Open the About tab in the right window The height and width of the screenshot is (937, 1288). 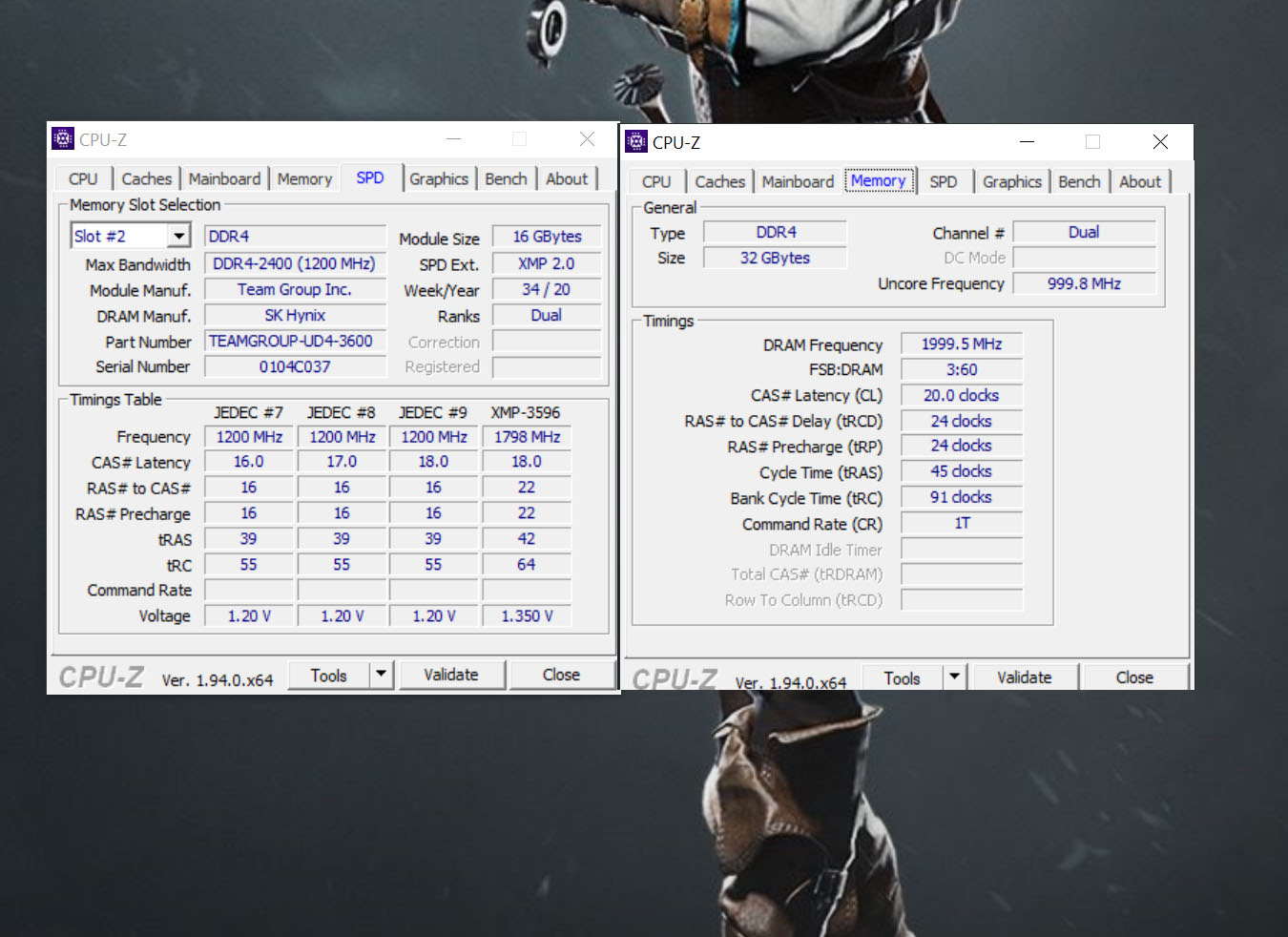[1140, 181]
